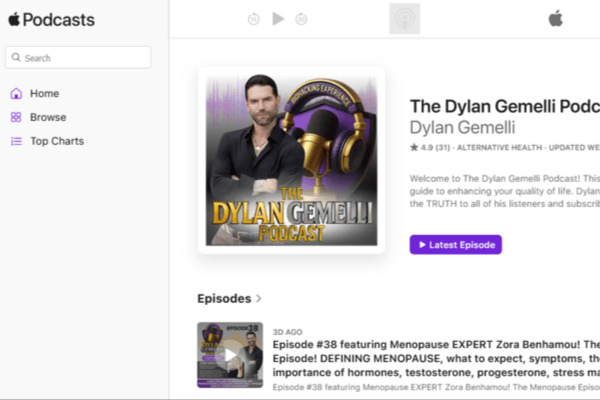This screenshot has width=600, height=400.
Task: Click the Top Charts list icon
Action: click(16, 141)
